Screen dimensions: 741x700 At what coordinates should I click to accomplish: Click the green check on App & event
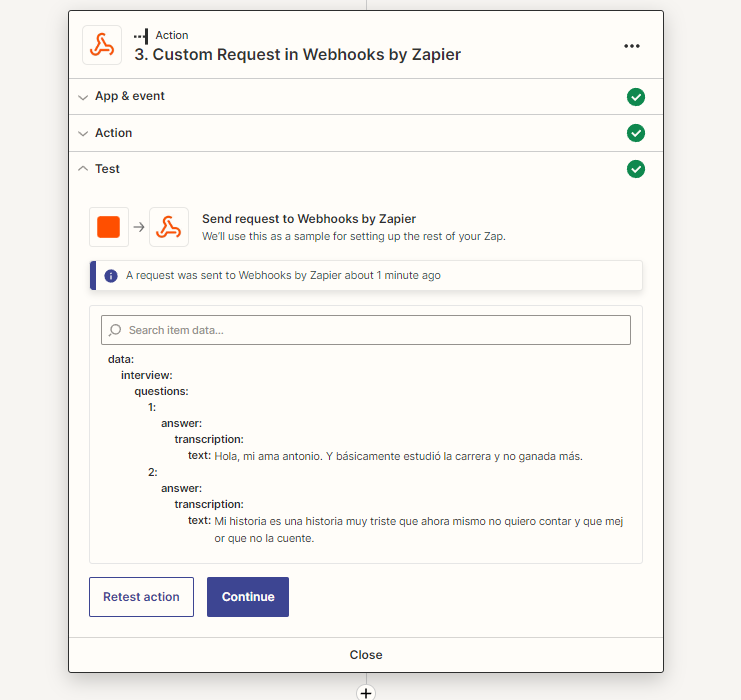[x=636, y=97]
